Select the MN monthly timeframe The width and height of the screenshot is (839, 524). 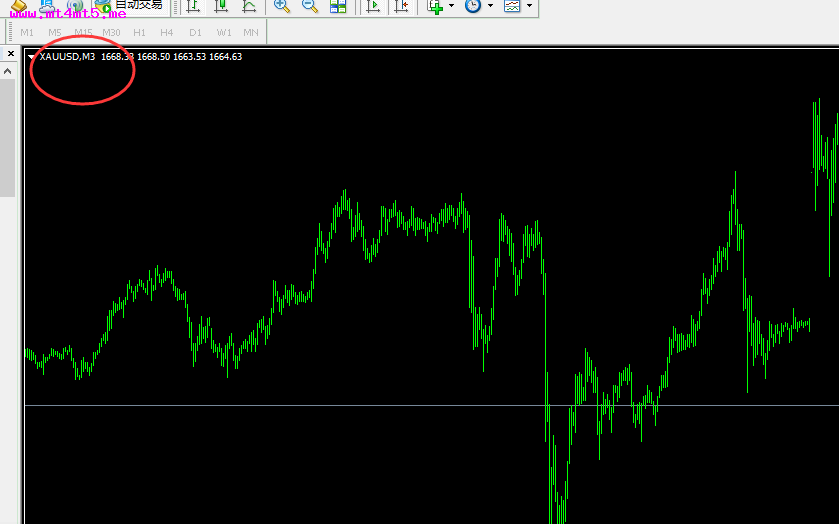click(x=251, y=33)
